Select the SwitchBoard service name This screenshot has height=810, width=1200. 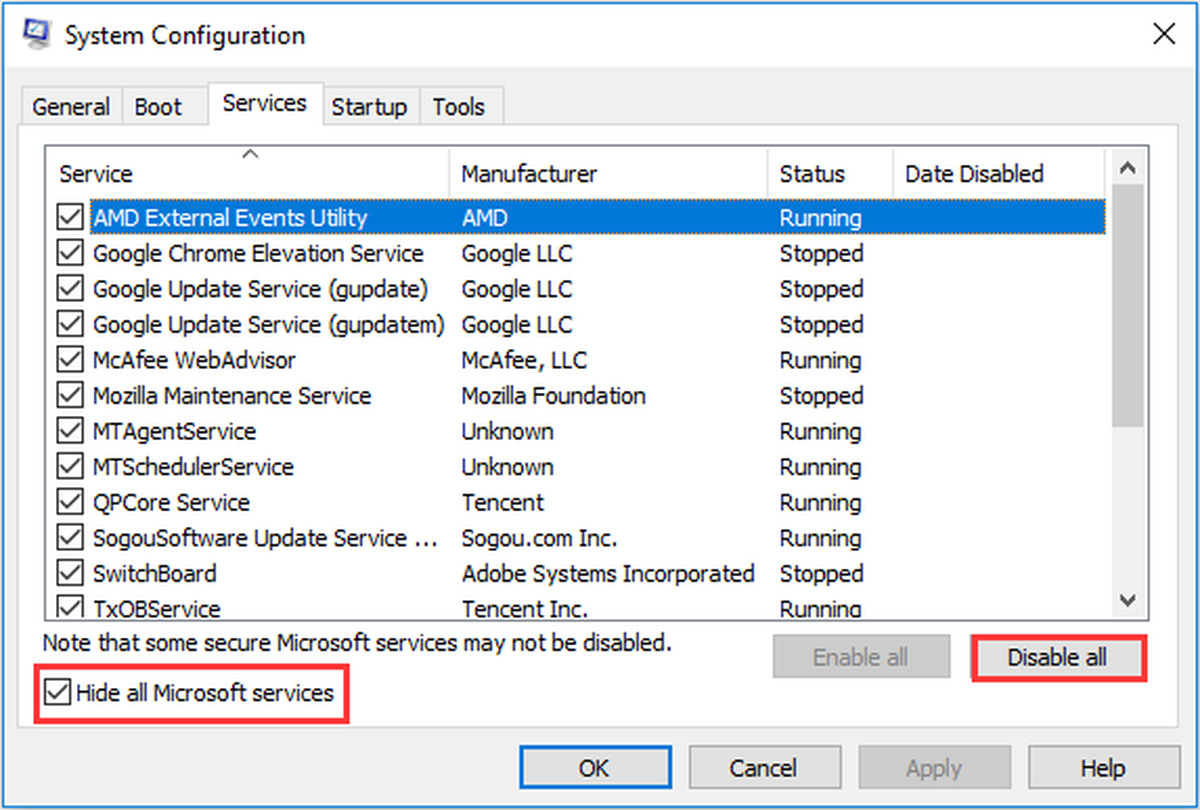[154, 574]
